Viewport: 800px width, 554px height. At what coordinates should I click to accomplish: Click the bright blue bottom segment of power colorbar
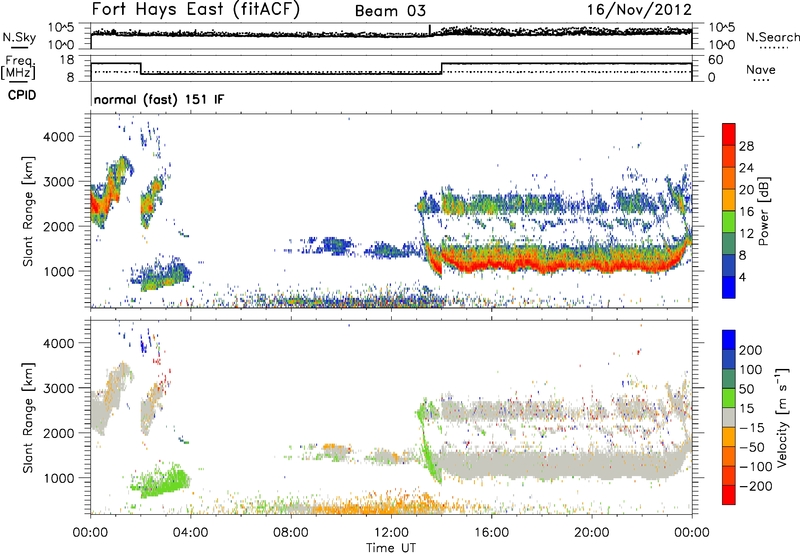tap(729, 287)
